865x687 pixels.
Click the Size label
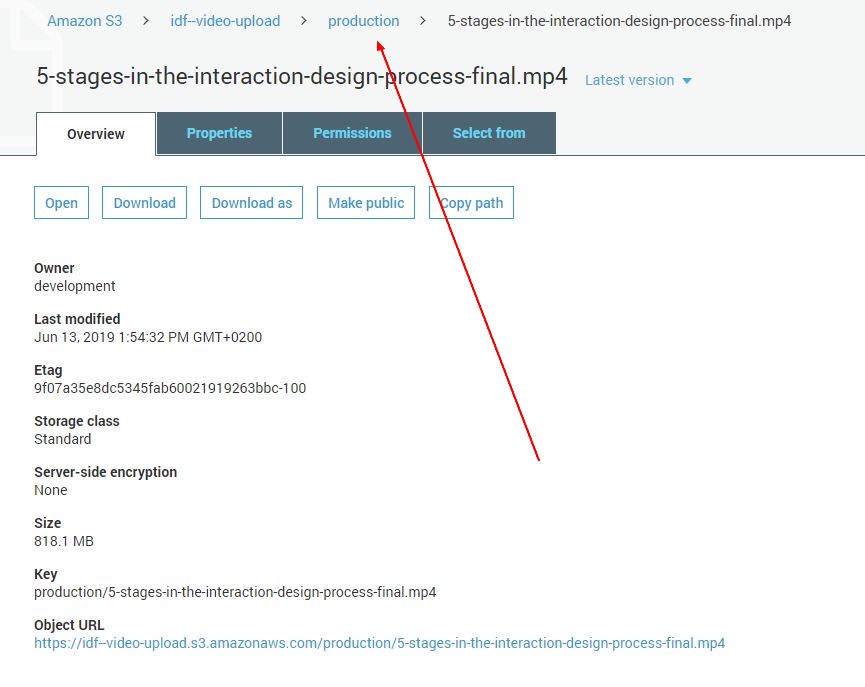(x=47, y=523)
